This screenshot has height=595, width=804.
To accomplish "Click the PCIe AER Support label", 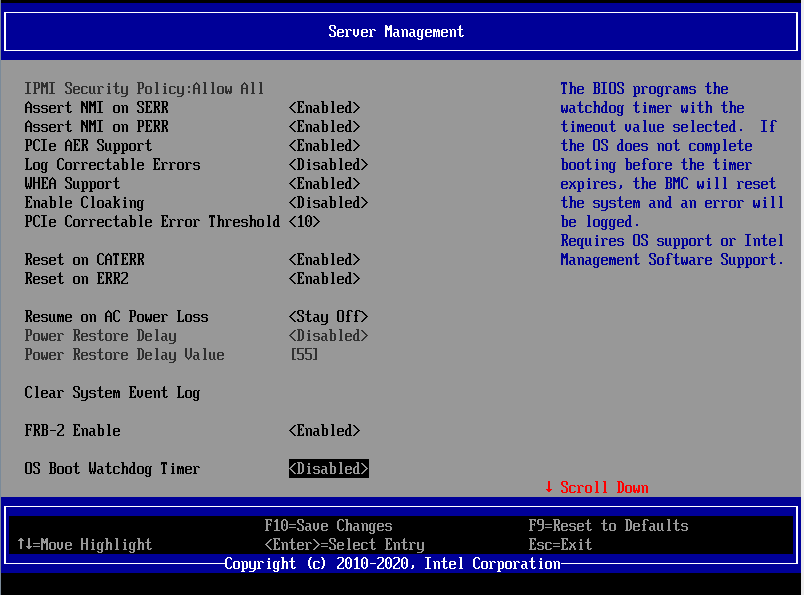I will tap(88, 146).
